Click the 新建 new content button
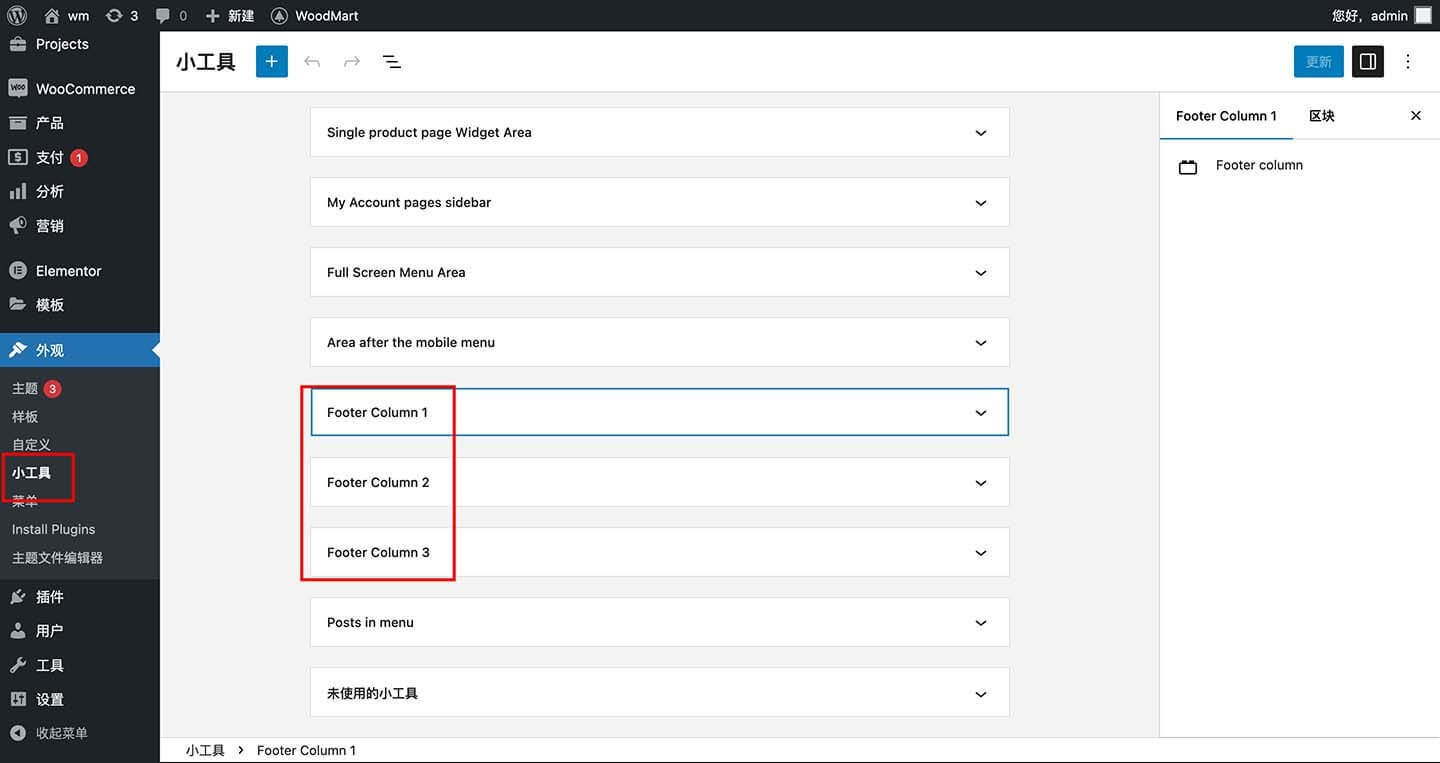The width and height of the screenshot is (1440, 763). click(x=230, y=15)
